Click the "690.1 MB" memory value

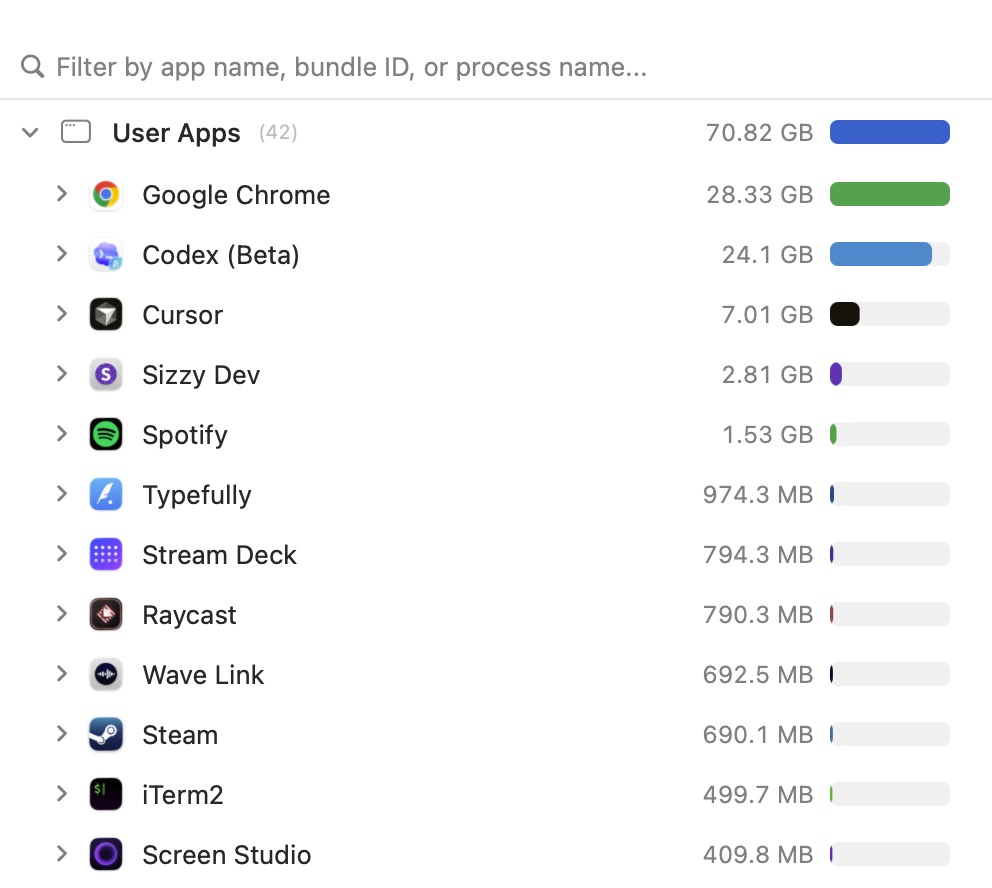[758, 736]
